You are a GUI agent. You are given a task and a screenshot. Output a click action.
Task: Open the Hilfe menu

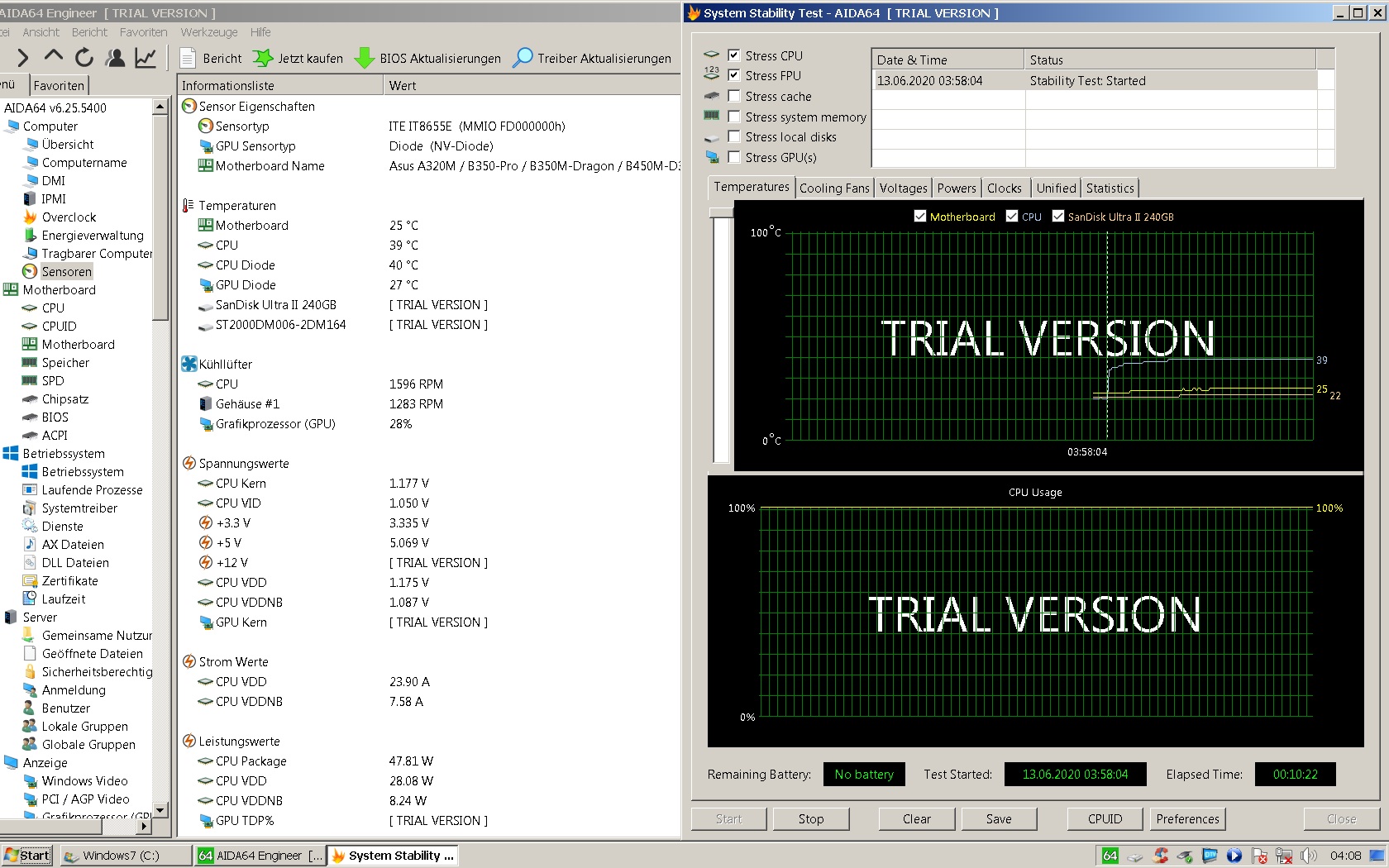(260, 32)
